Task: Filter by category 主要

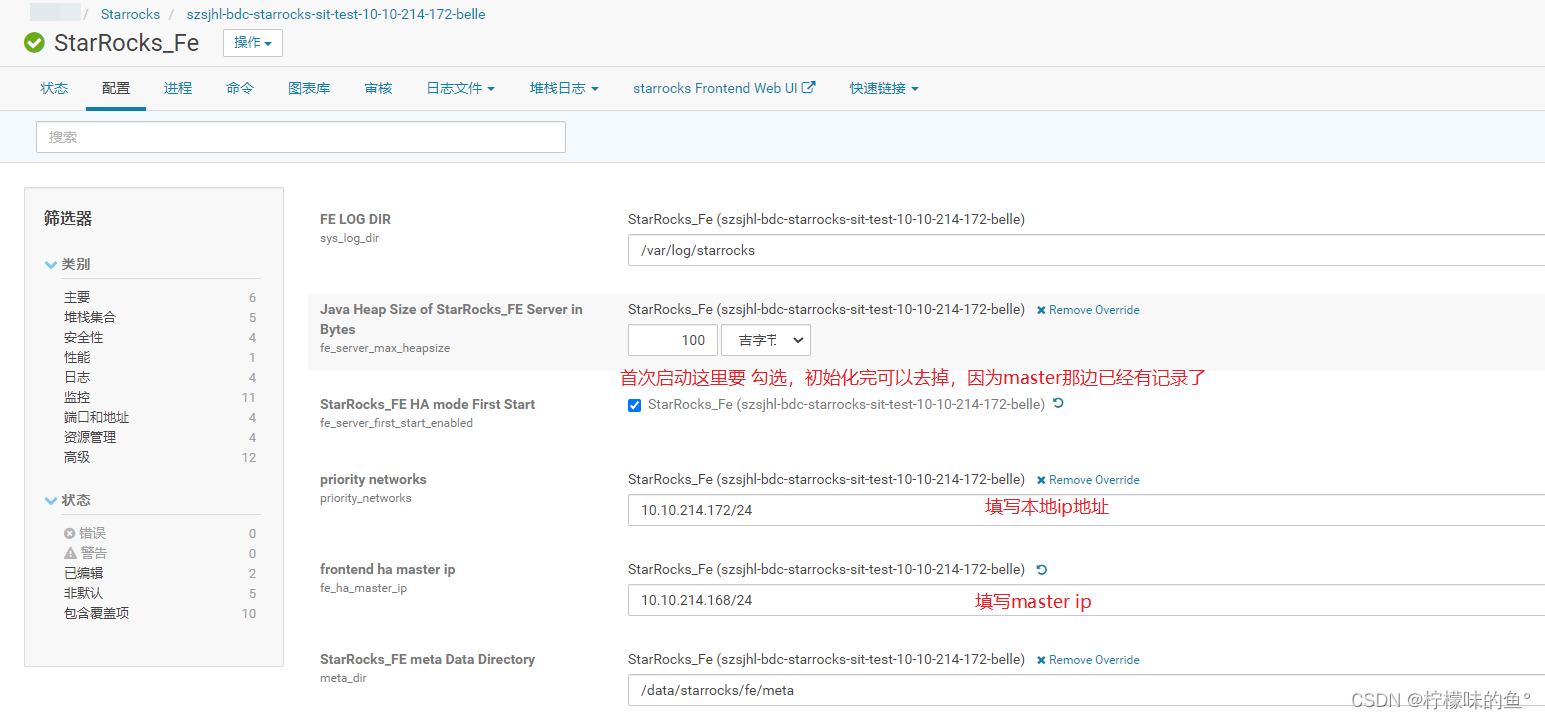Action: pos(77,297)
